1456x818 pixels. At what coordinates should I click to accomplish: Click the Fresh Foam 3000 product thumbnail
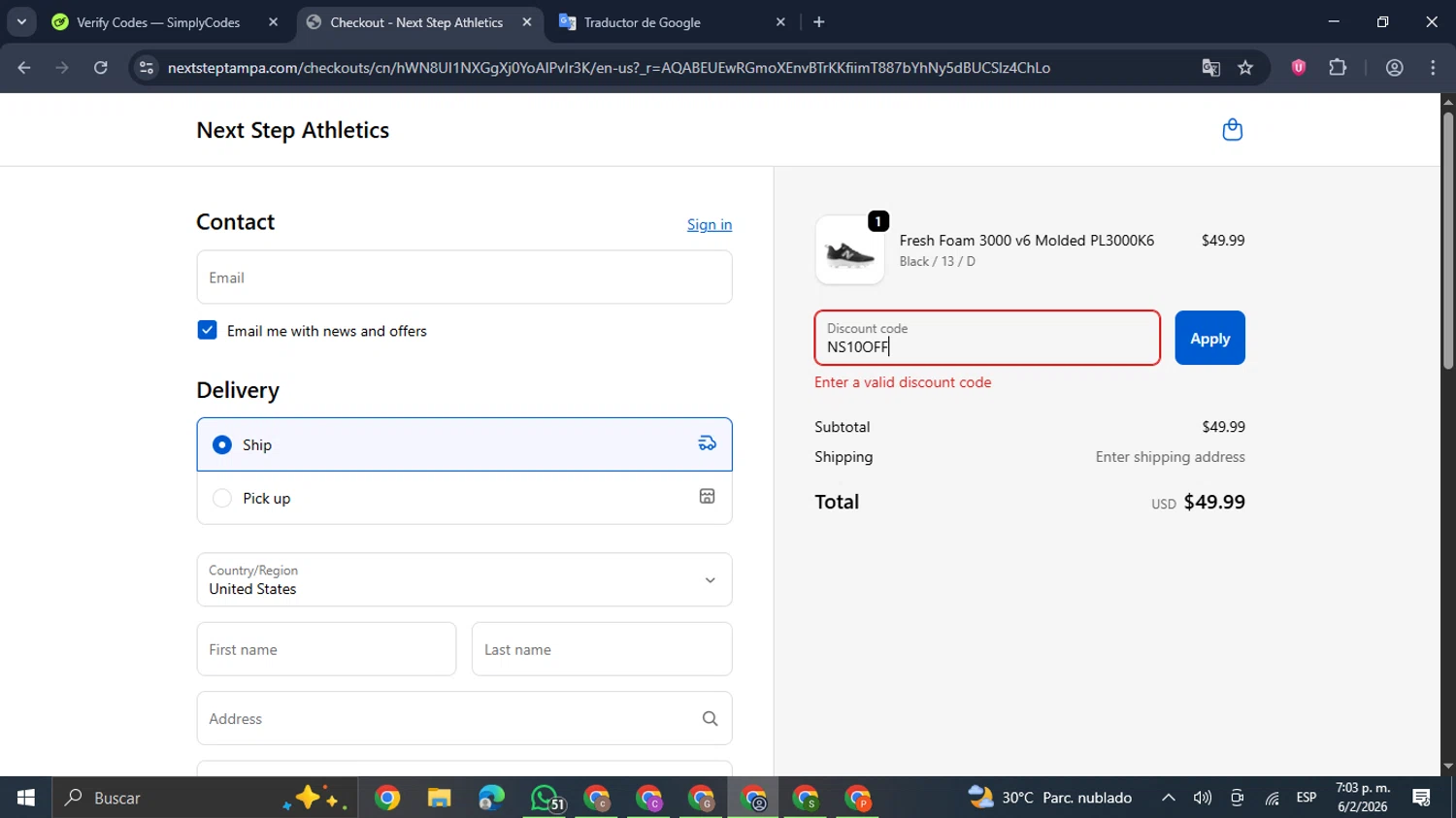click(x=849, y=250)
